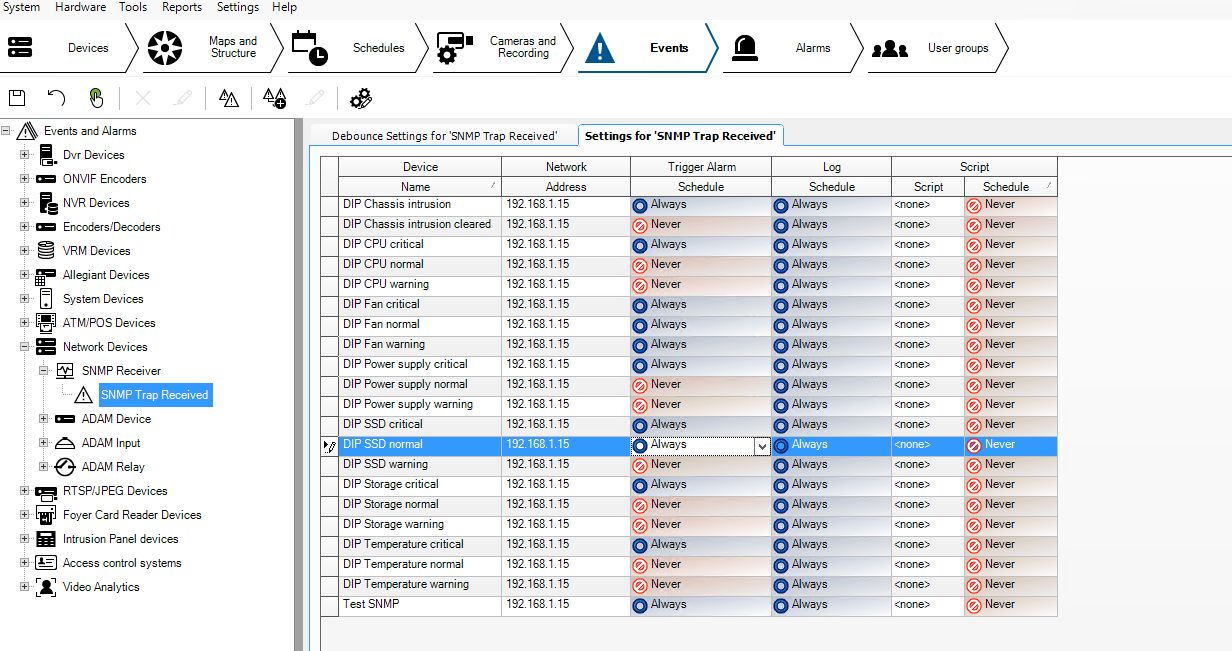Select the SNMP Trap Received tree item

tap(154, 395)
